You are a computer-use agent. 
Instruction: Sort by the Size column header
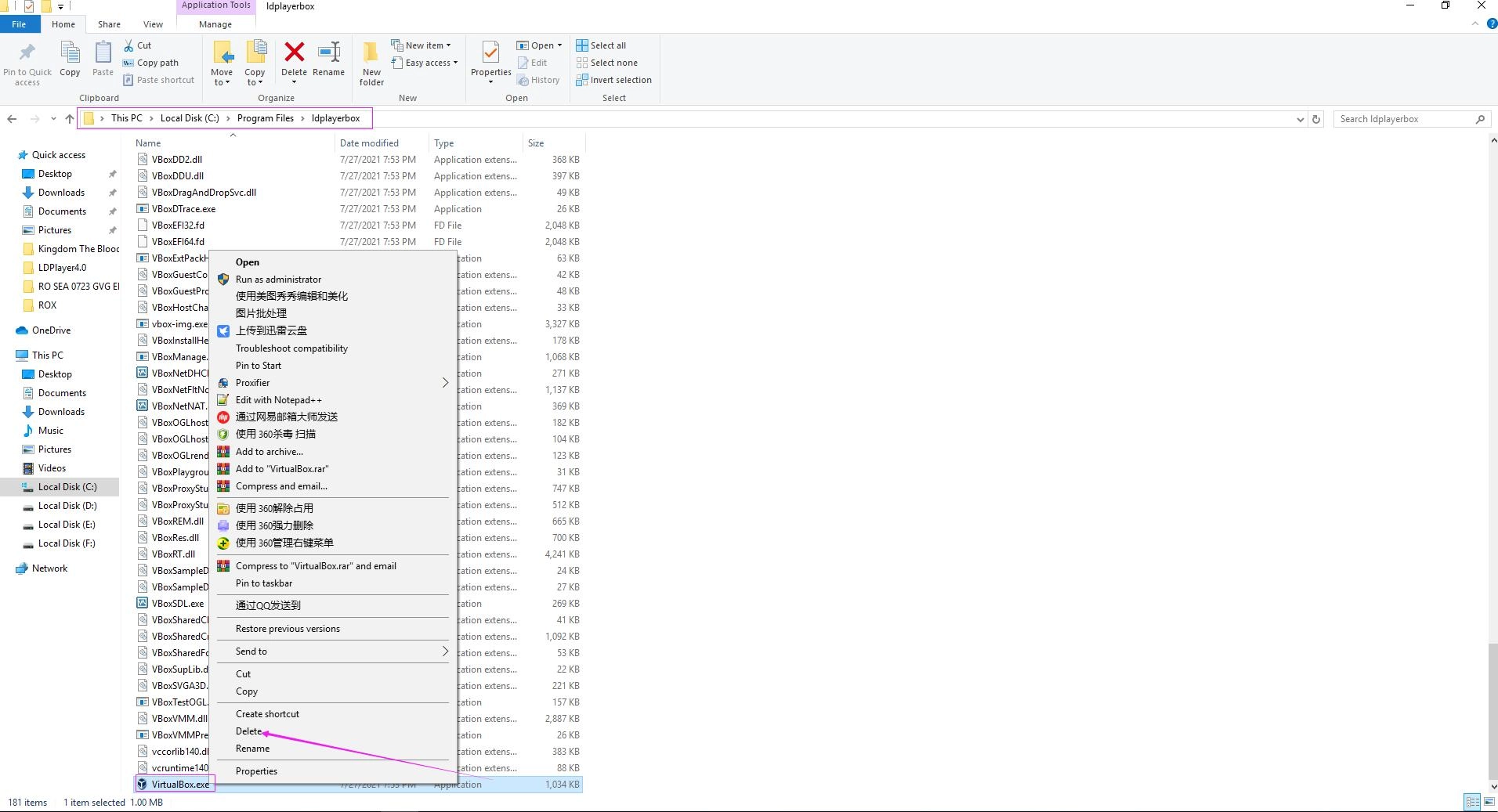(x=554, y=143)
